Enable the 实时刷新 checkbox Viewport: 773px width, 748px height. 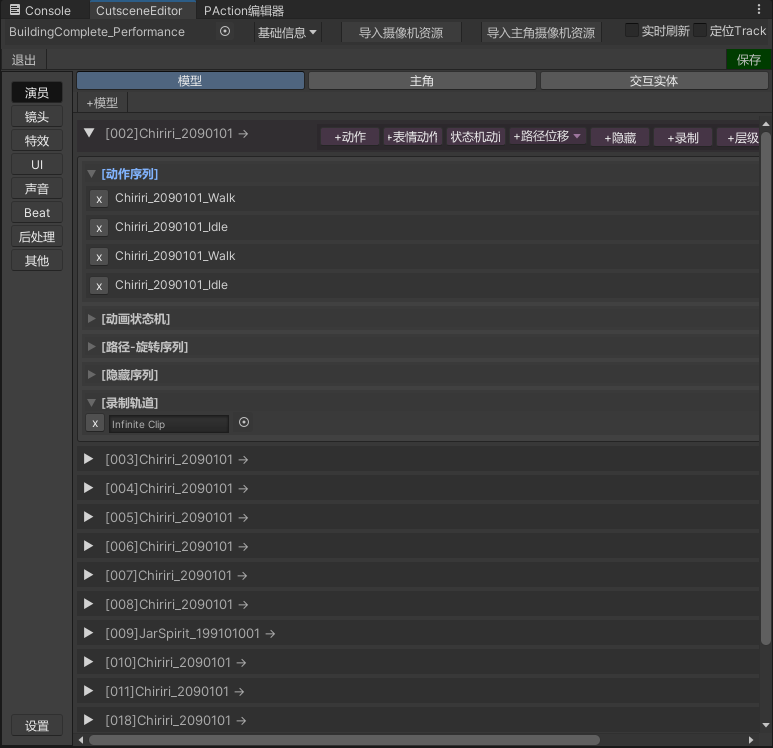tap(631, 31)
